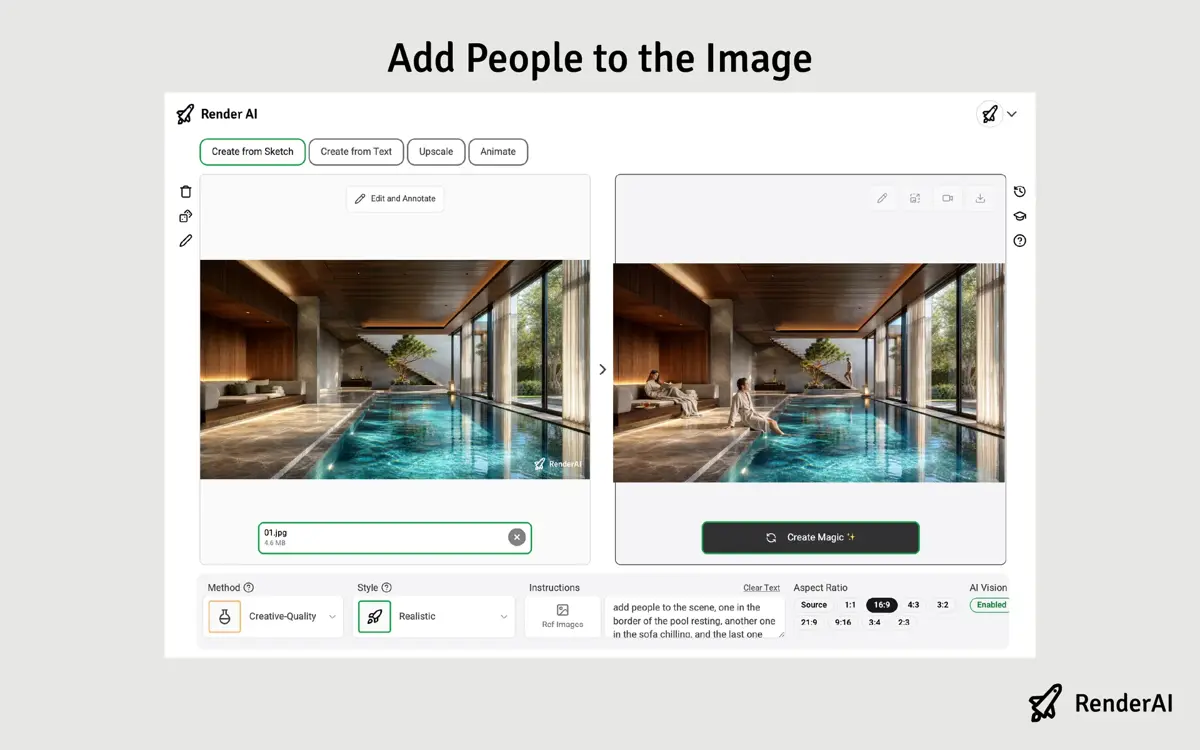Switch to Create from Sketch tab
Viewport: 1200px width, 750px height.
click(253, 152)
